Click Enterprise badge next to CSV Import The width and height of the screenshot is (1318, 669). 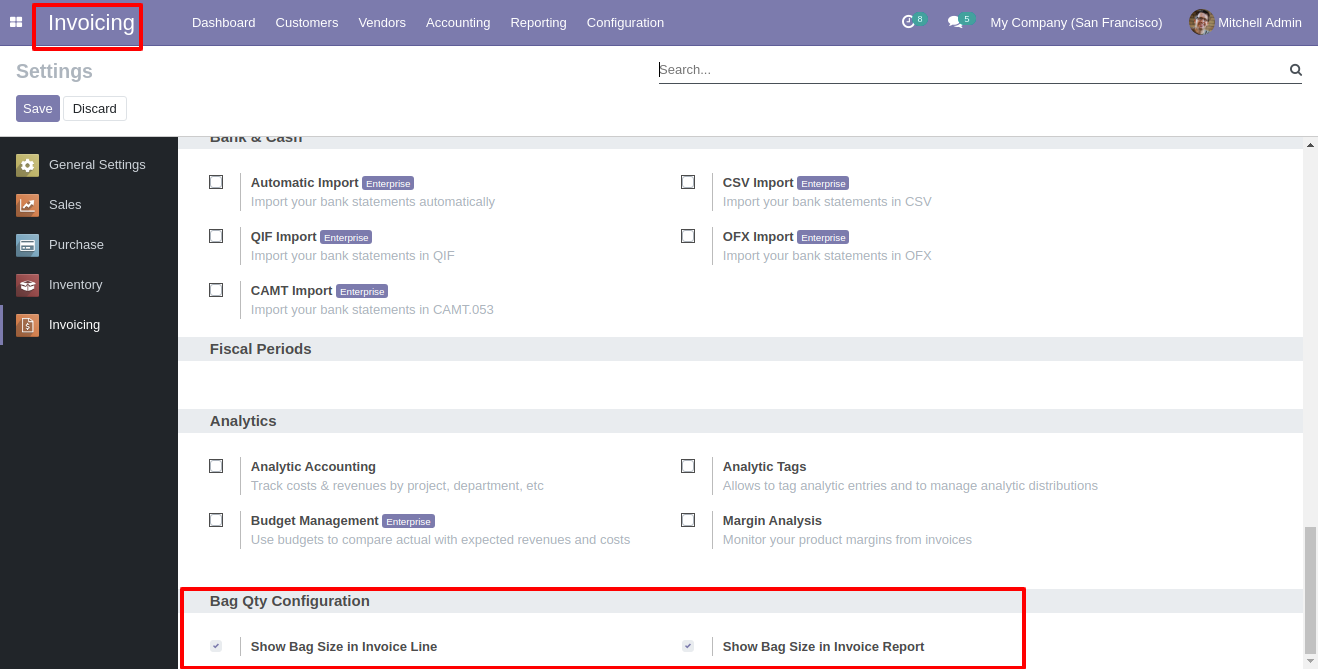823,184
